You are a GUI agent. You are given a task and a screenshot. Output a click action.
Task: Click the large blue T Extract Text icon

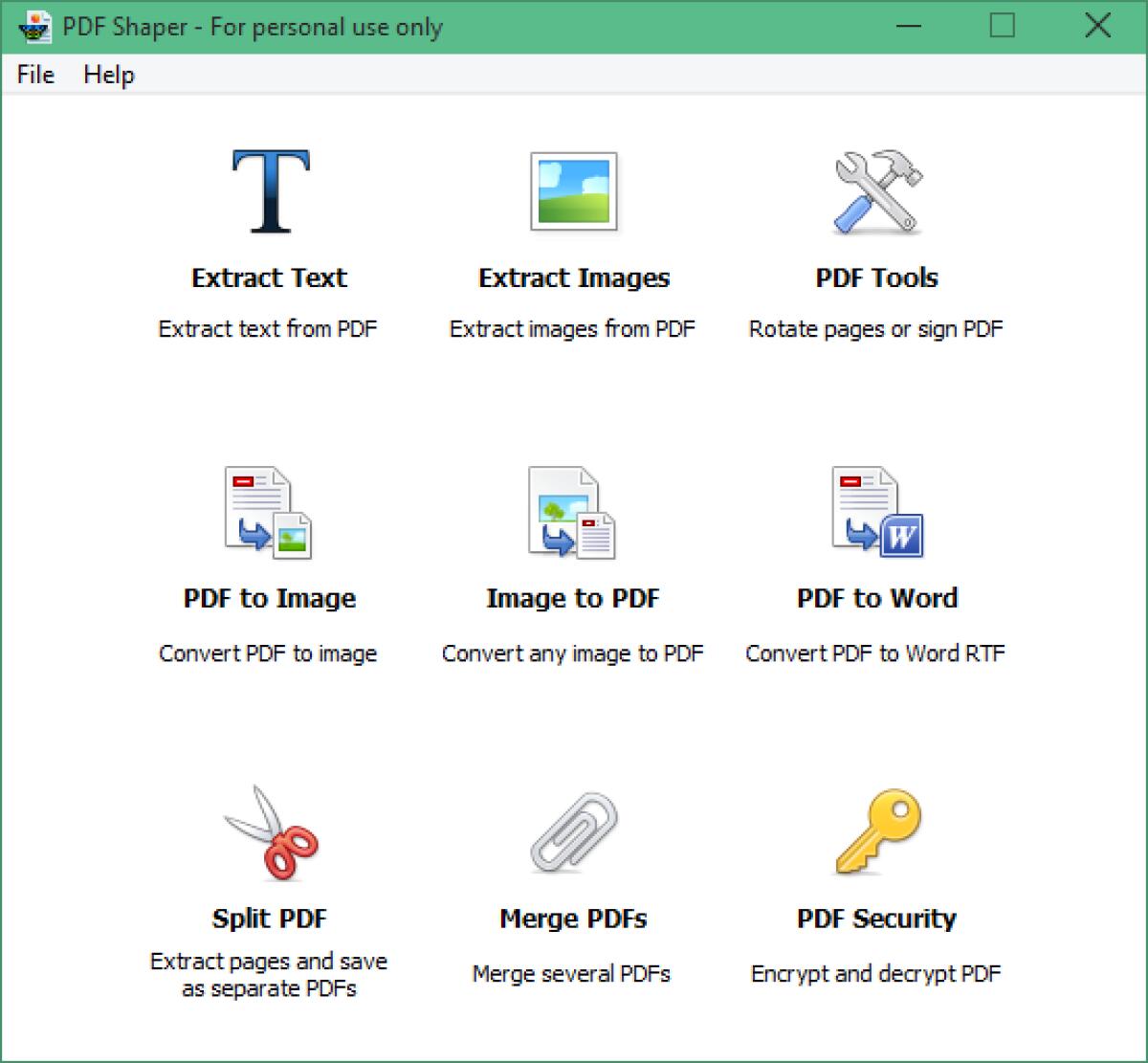click(270, 192)
